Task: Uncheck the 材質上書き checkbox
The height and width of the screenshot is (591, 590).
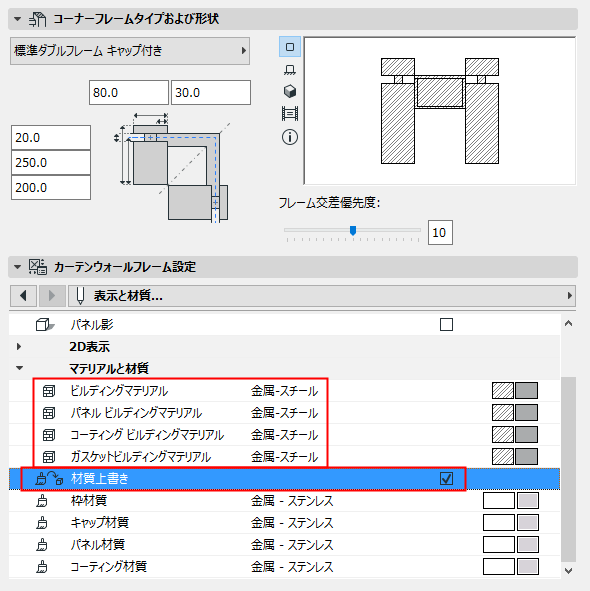Action: 446,479
